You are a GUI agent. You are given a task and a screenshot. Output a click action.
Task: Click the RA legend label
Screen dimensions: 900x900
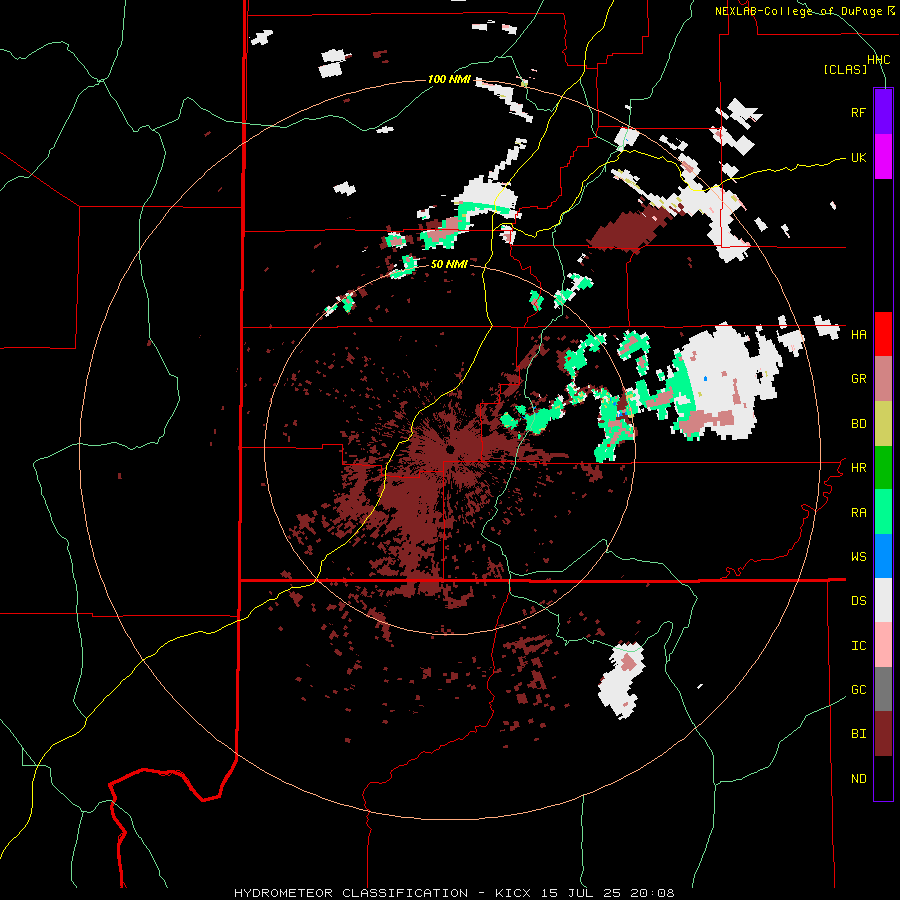858,513
